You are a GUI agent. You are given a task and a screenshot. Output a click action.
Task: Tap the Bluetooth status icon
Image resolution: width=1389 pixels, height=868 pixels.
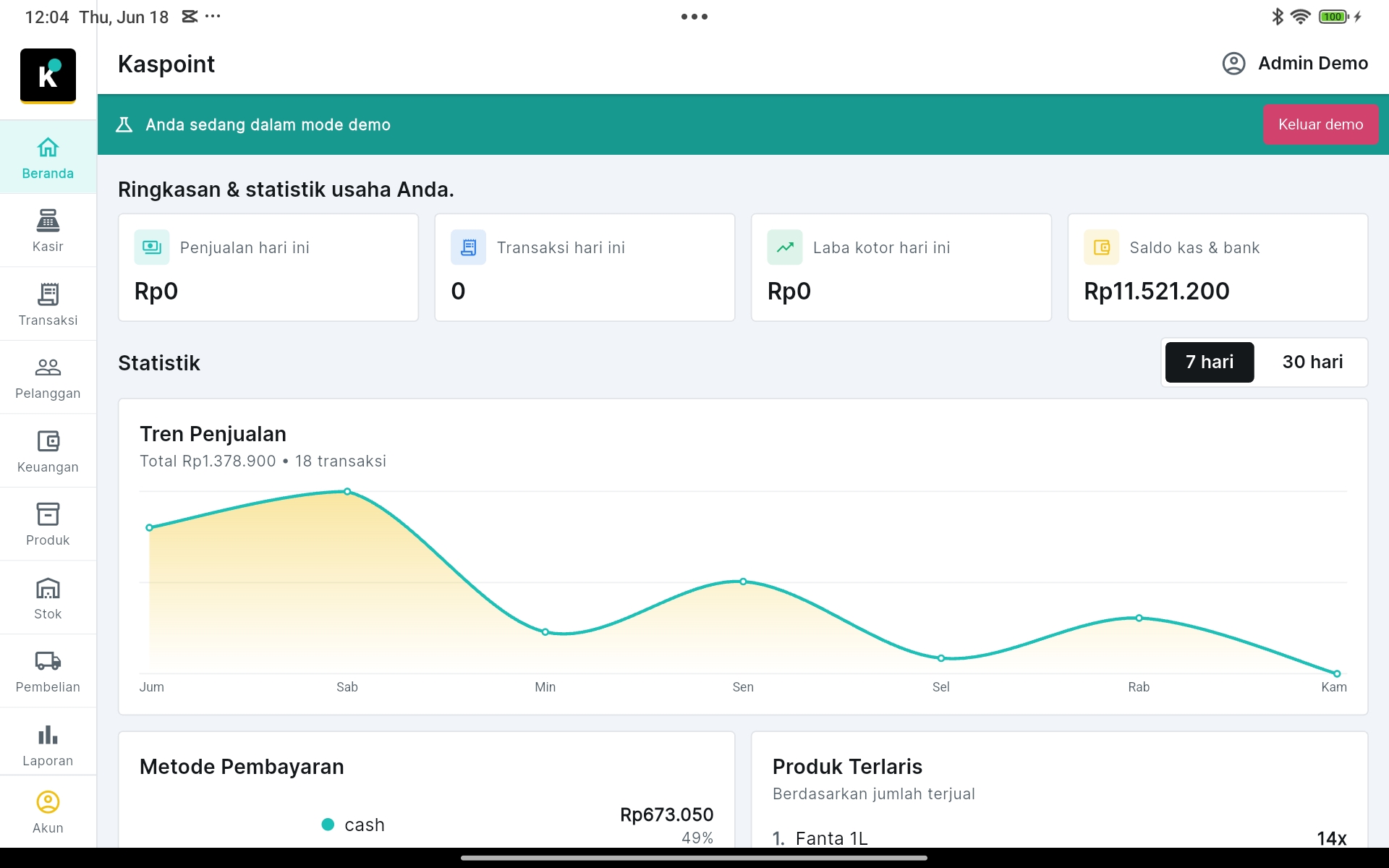pos(1278,17)
